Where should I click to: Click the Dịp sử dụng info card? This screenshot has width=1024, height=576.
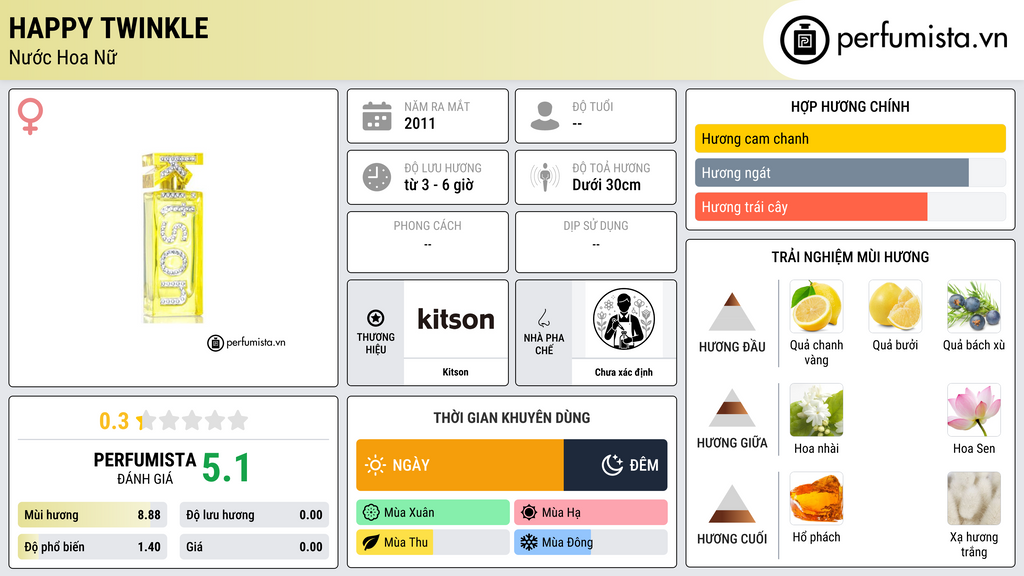click(x=596, y=242)
